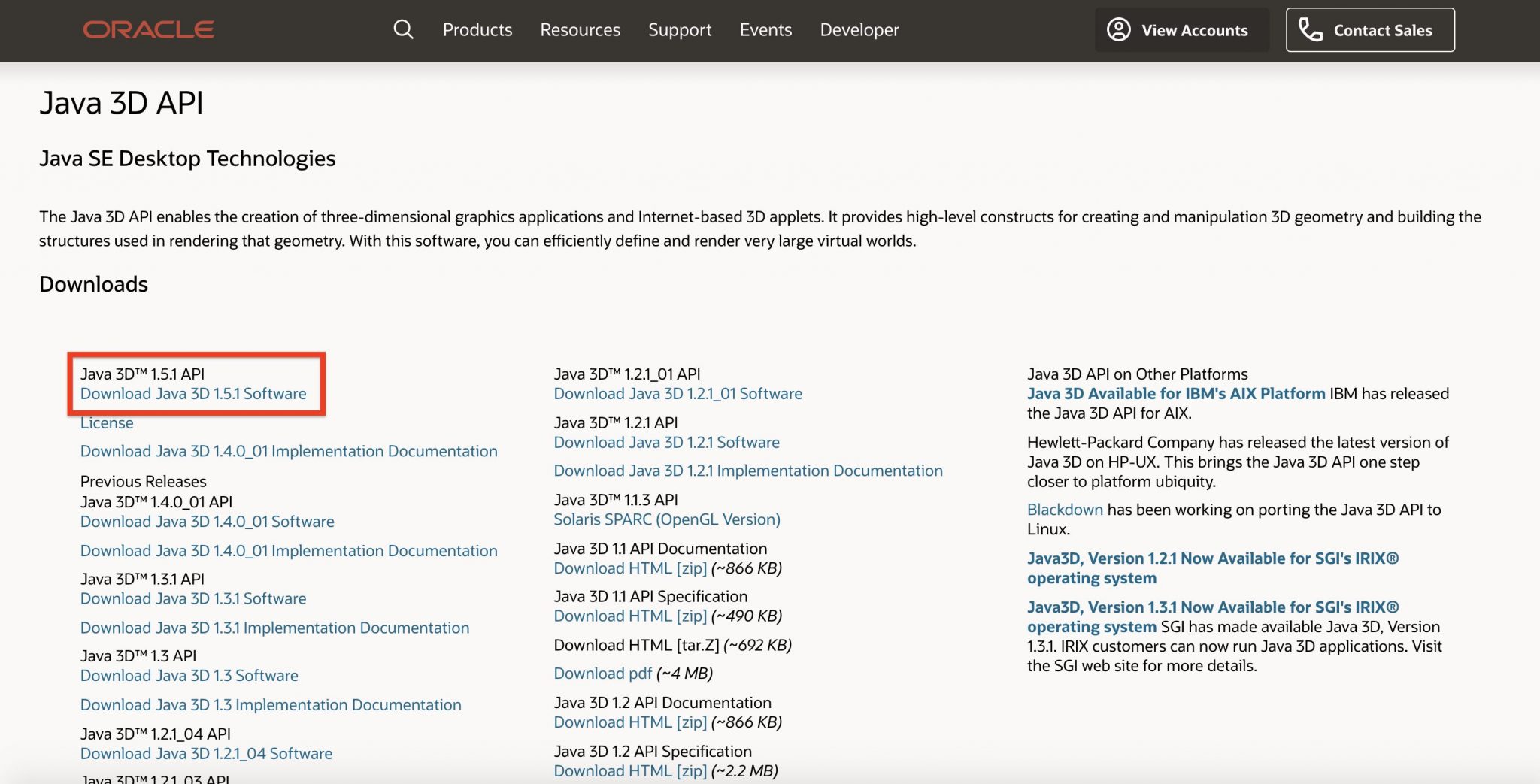The image size is (1540, 784).
Task: Click the Oracle logo
Action: [149, 30]
